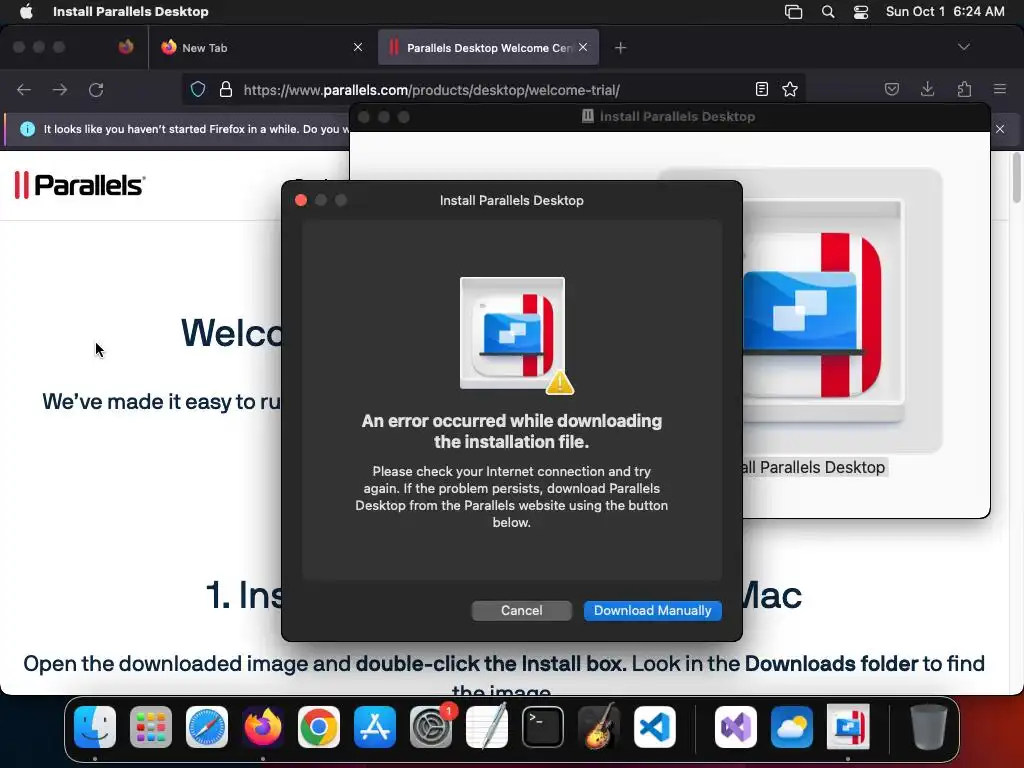This screenshot has height=768, width=1024.
Task: Open Spotlight search in menu bar
Action: [x=827, y=12]
